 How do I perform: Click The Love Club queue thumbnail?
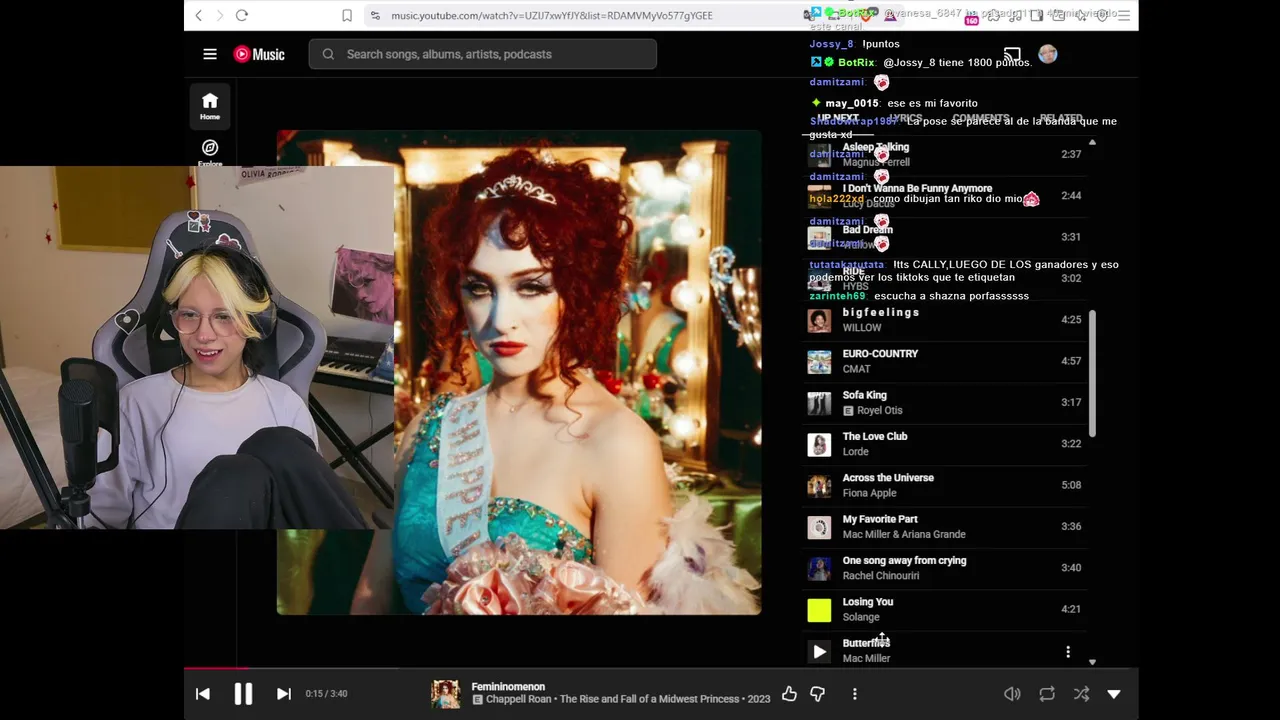819,444
